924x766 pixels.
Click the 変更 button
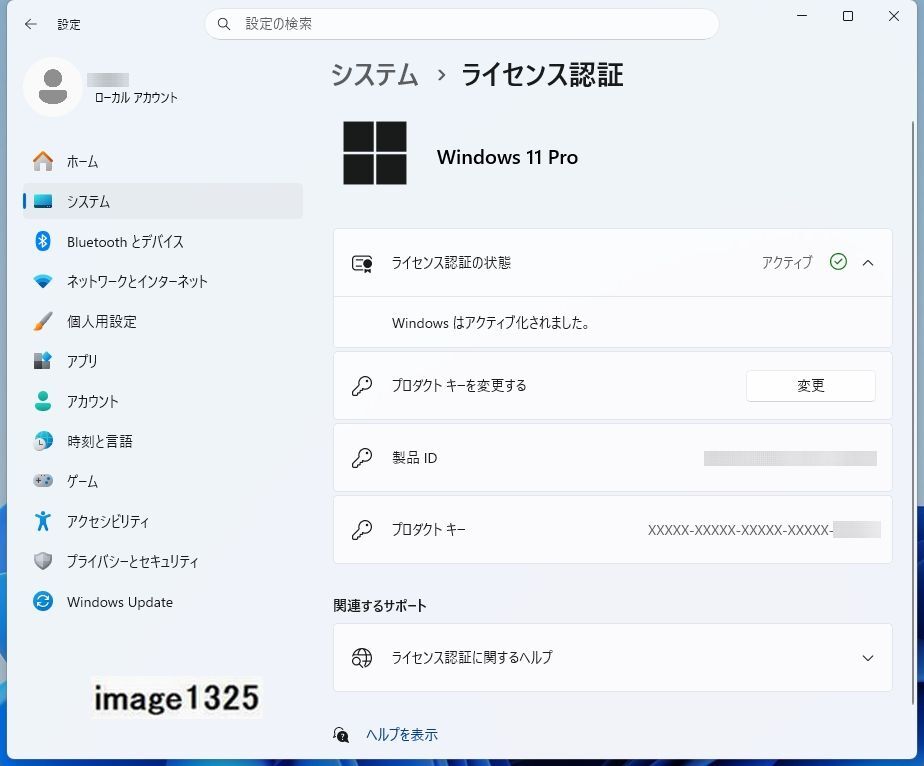(810, 386)
